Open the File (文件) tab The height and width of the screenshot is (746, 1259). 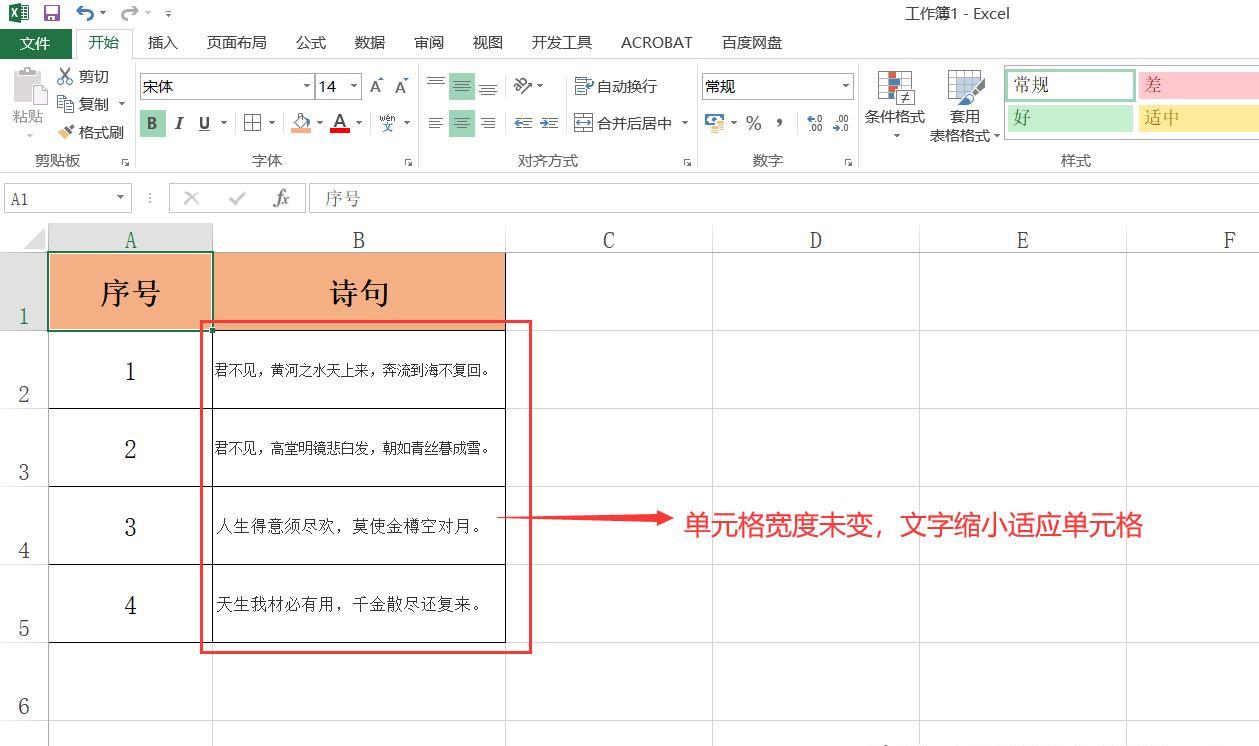pos(35,43)
